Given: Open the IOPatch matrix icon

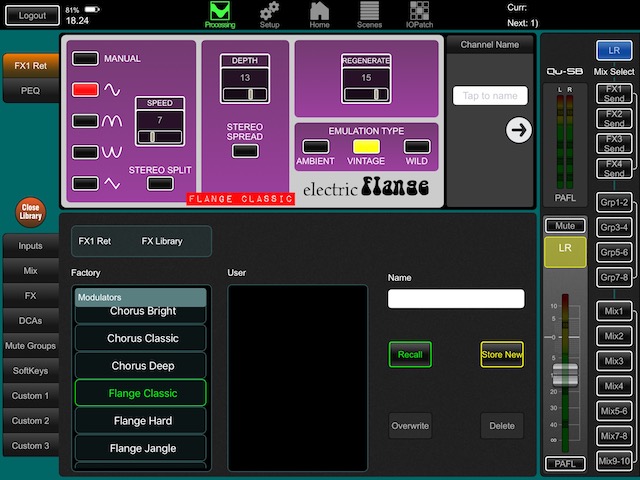Looking at the screenshot, I should pyautogui.click(x=419, y=15).
